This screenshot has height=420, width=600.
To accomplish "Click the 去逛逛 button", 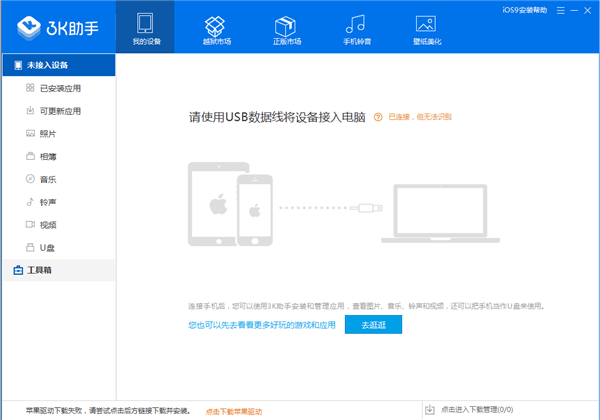I will pyautogui.click(x=373, y=325).
